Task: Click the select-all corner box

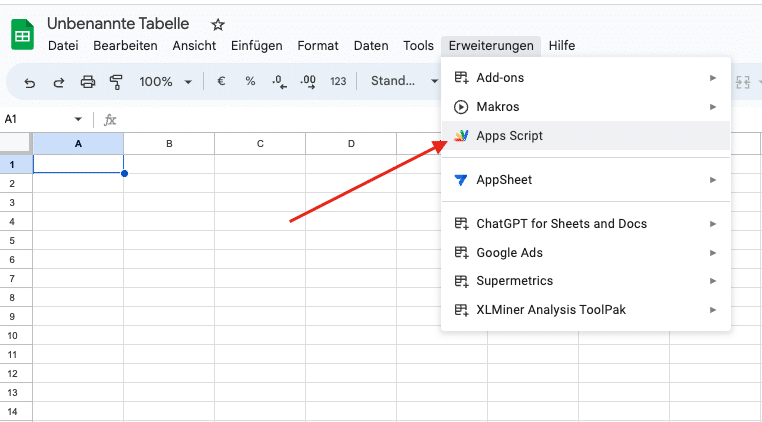Action: pyautogui.click(x=15, y=143)
